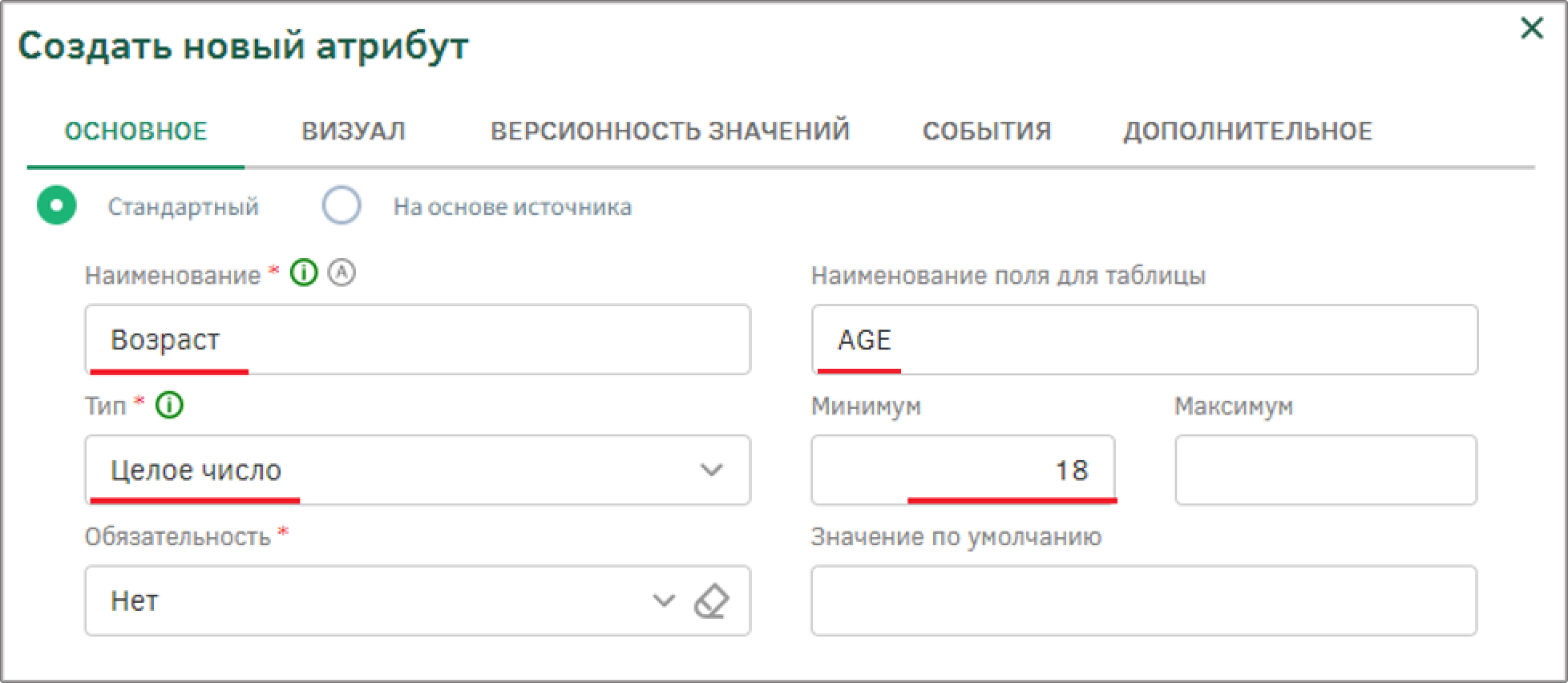Expand the Обязательность dropdown showing Нет
1568x683 pixels.
coord(663,600)
